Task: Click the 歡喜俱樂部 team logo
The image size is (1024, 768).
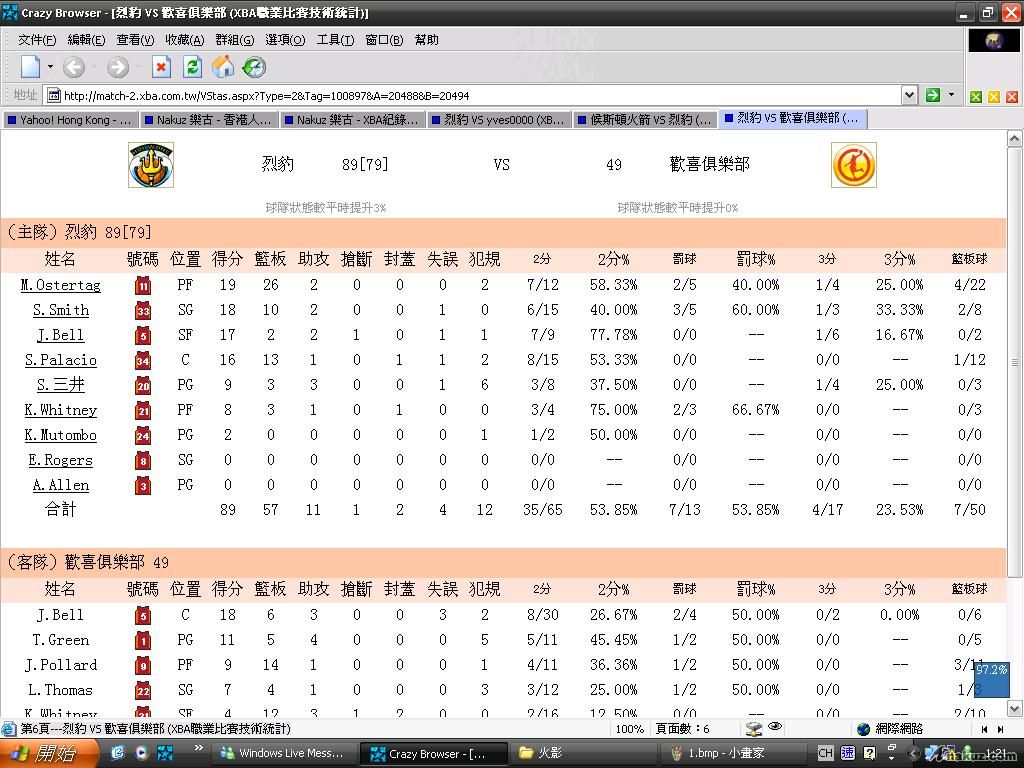Action: tap(854, 165)
